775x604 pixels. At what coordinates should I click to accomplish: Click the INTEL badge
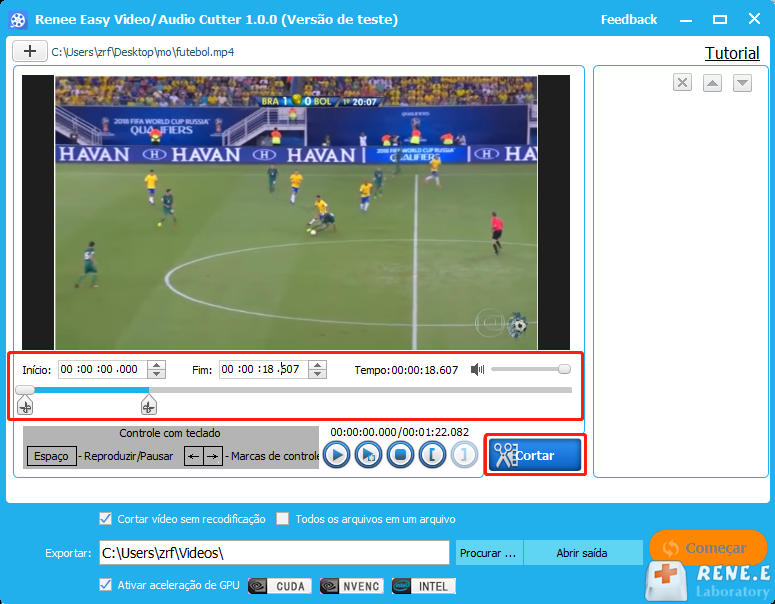(424, 586)
